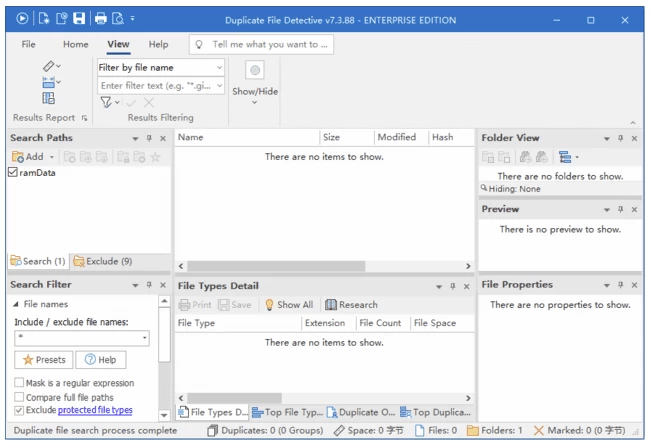Uncheck the ramData search path

(13, 173)
